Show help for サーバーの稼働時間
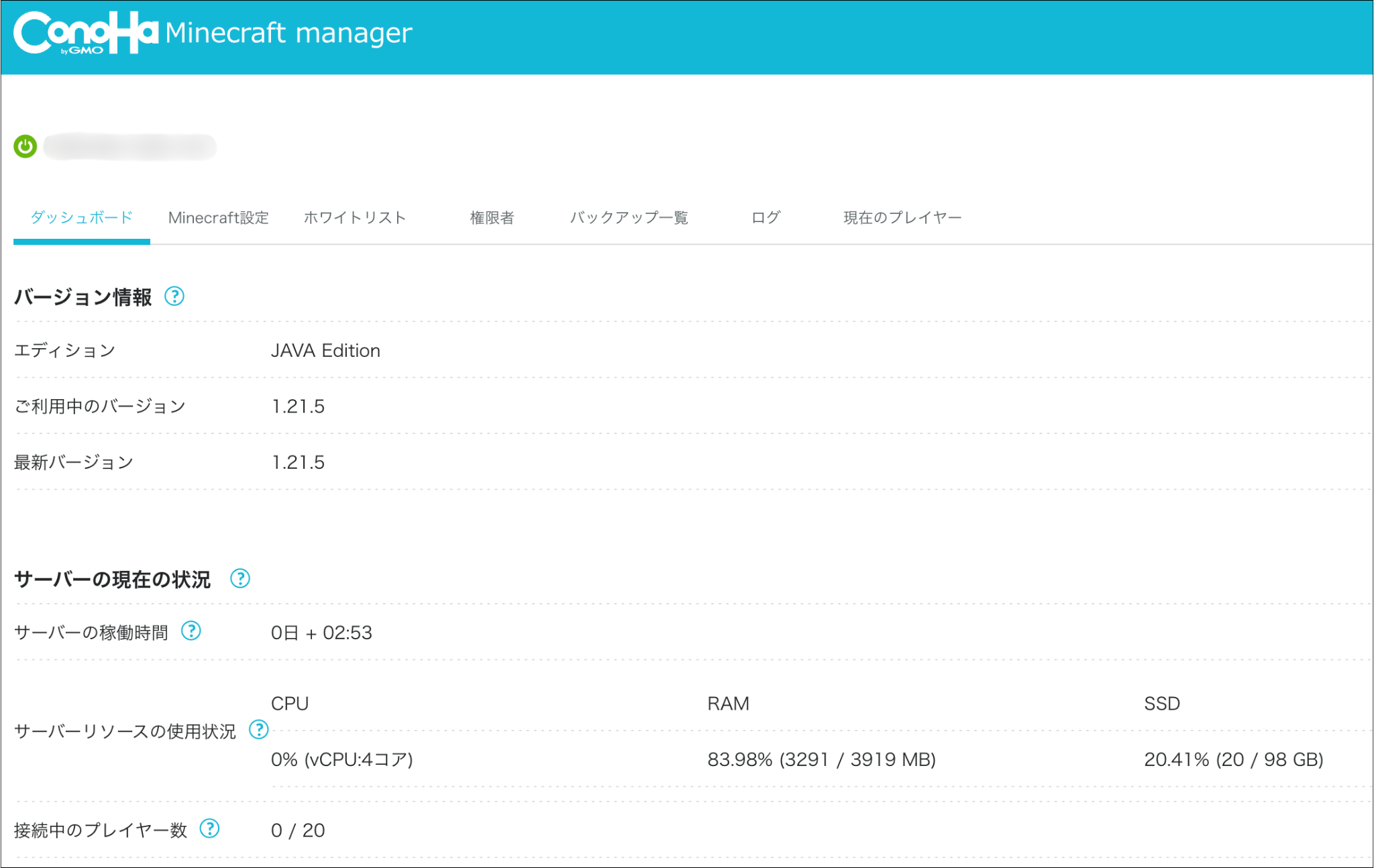The height and width of the screenshot is (868, 1374). pyautogui.click(x=191, y=631)
